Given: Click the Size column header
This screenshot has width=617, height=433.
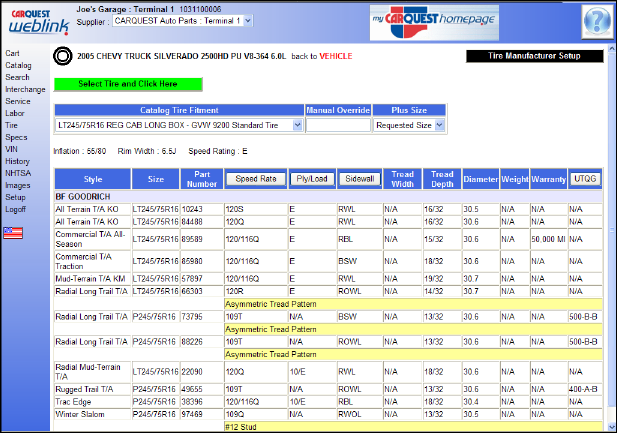Looking at the screenshot, I should coord(156,179).
